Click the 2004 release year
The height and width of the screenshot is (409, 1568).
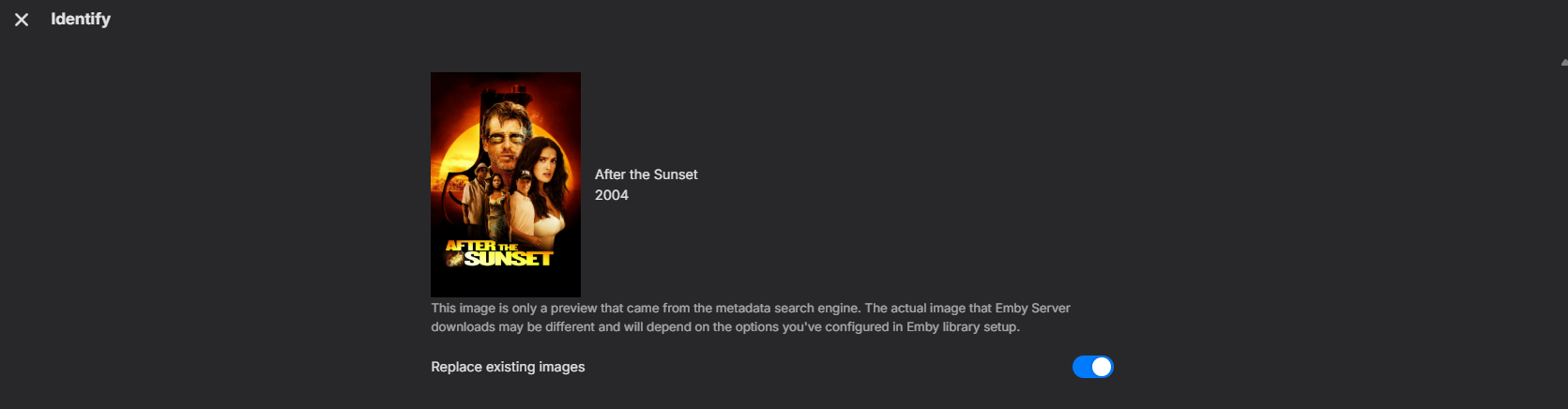click(611, 195)
